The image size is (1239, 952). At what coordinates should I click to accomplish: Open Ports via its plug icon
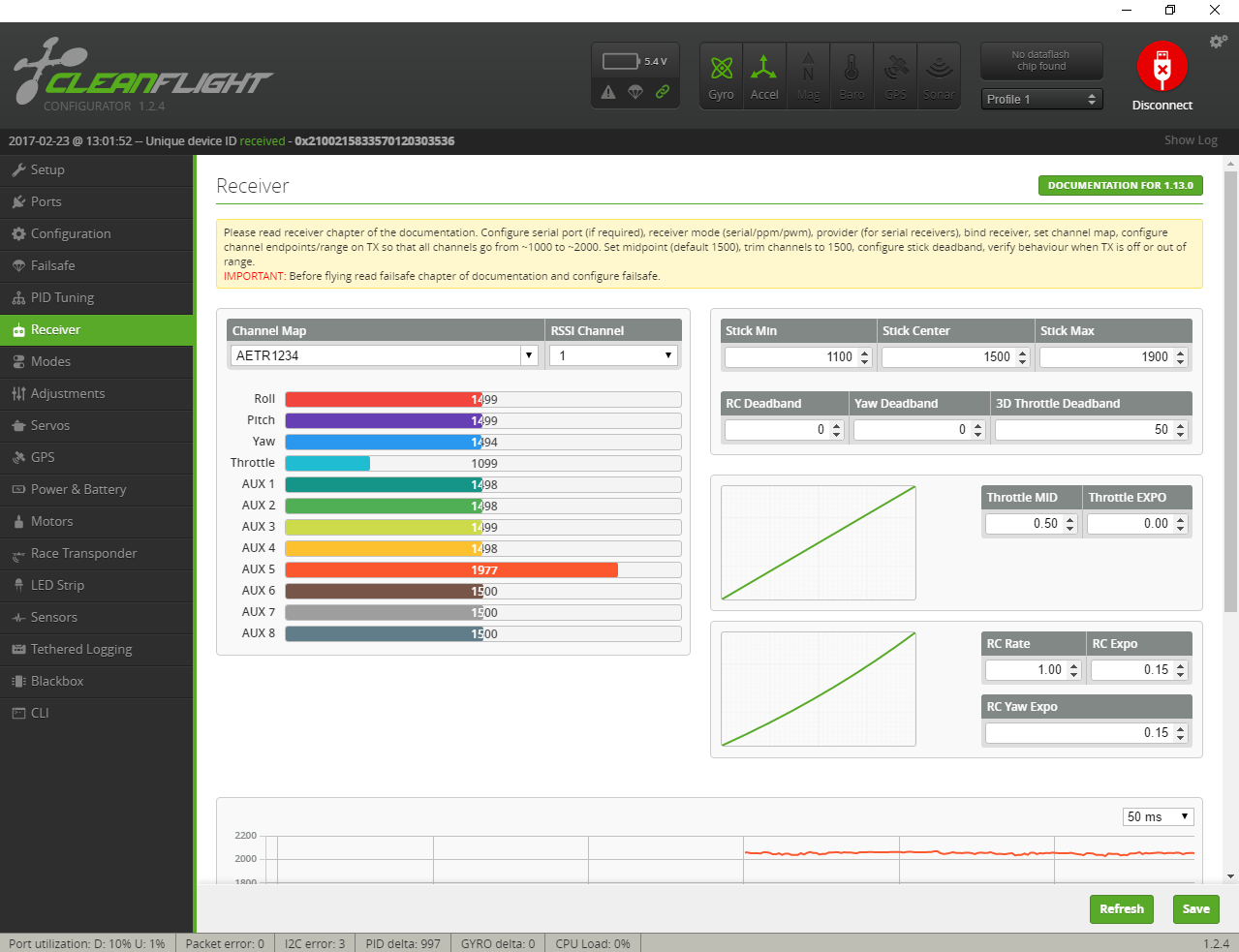click(18, 201)
